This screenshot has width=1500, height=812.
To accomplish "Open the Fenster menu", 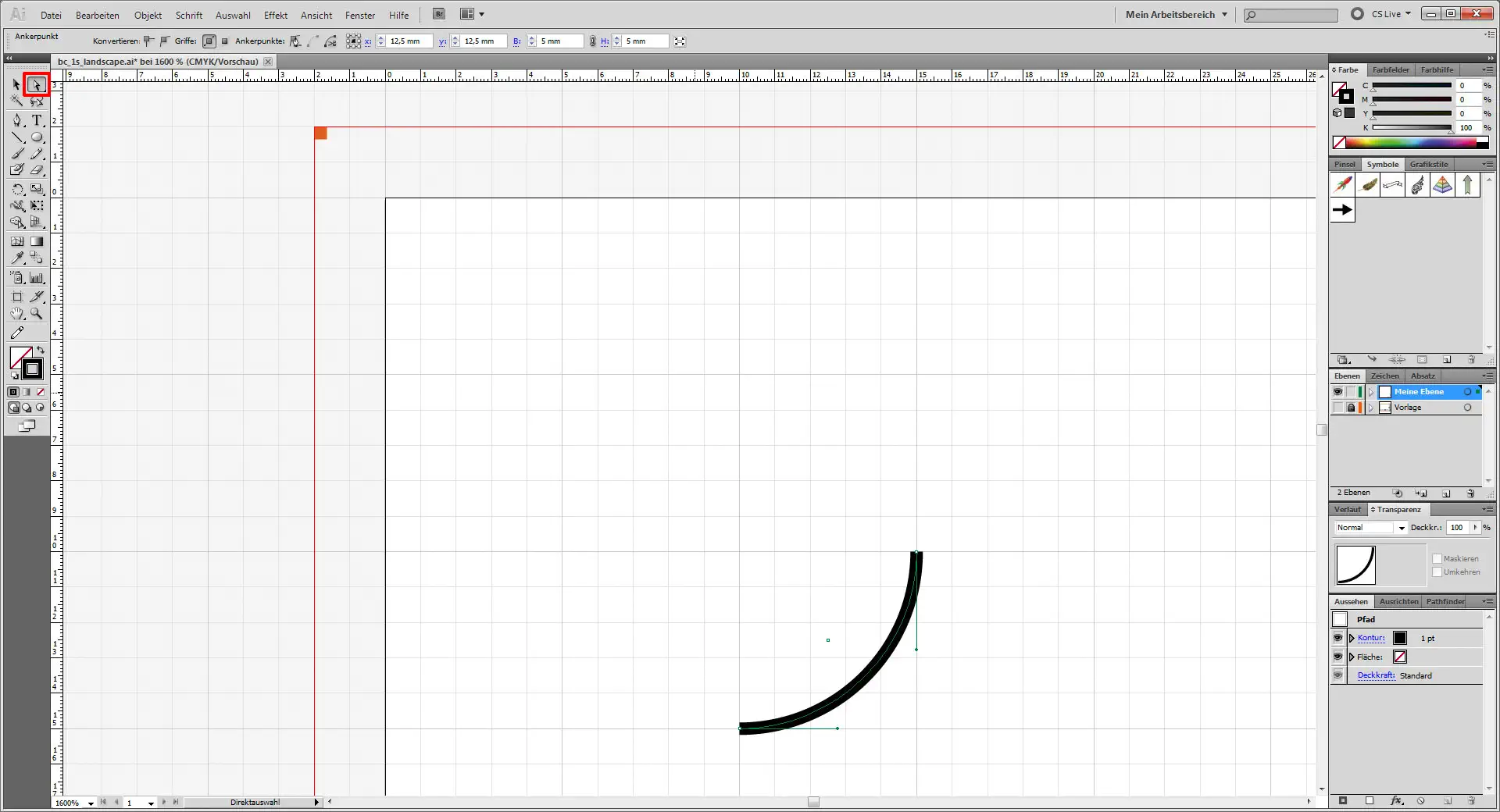I will click(x=359, y=15).
